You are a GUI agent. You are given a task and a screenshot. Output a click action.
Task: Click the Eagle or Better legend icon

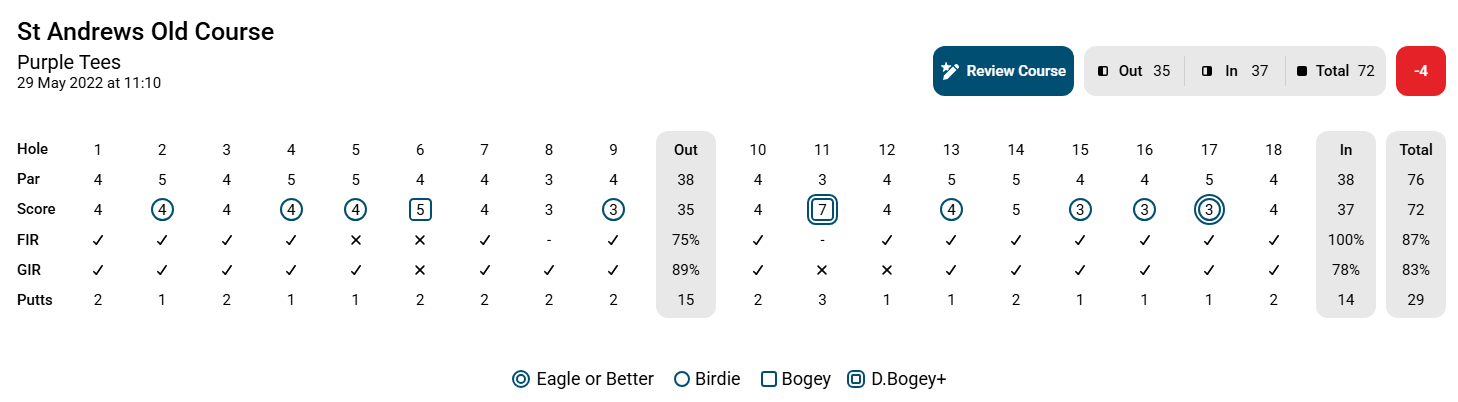tap(520, 379)
